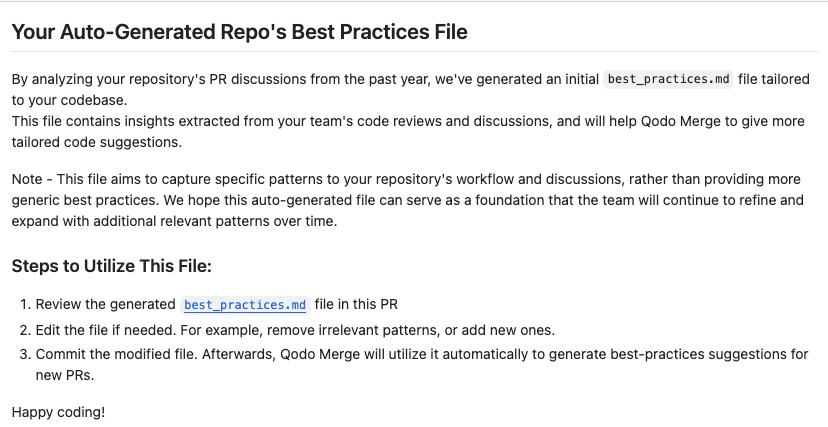Click the "to your codebase." line
The height and width of the screenshot is (427, 828).
pos(69,100)
